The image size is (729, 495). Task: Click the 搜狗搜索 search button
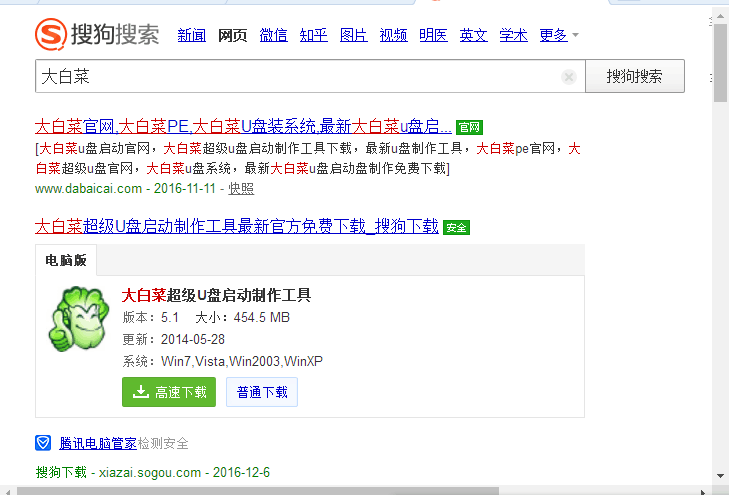click(635, 76)
